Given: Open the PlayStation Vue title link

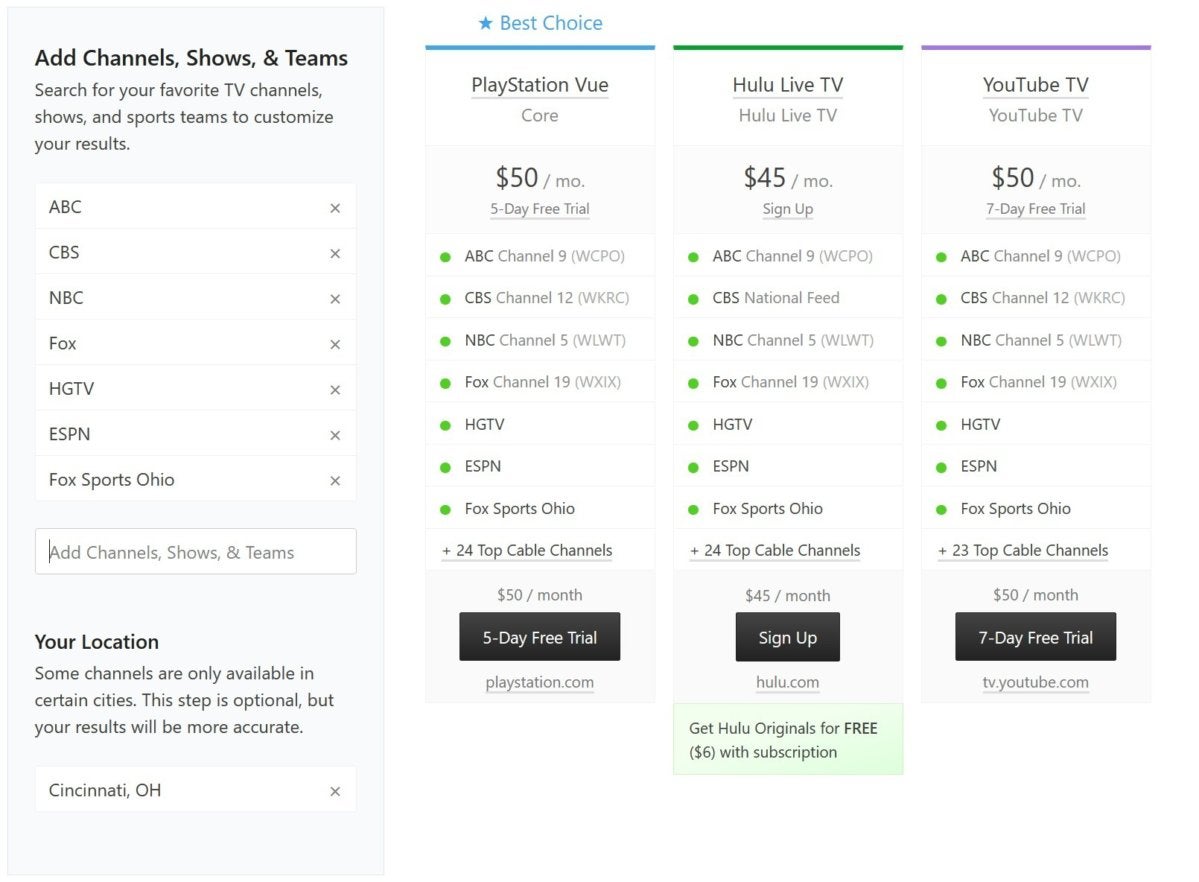Looking at the screenshot, I should click(x=540, y=85).
